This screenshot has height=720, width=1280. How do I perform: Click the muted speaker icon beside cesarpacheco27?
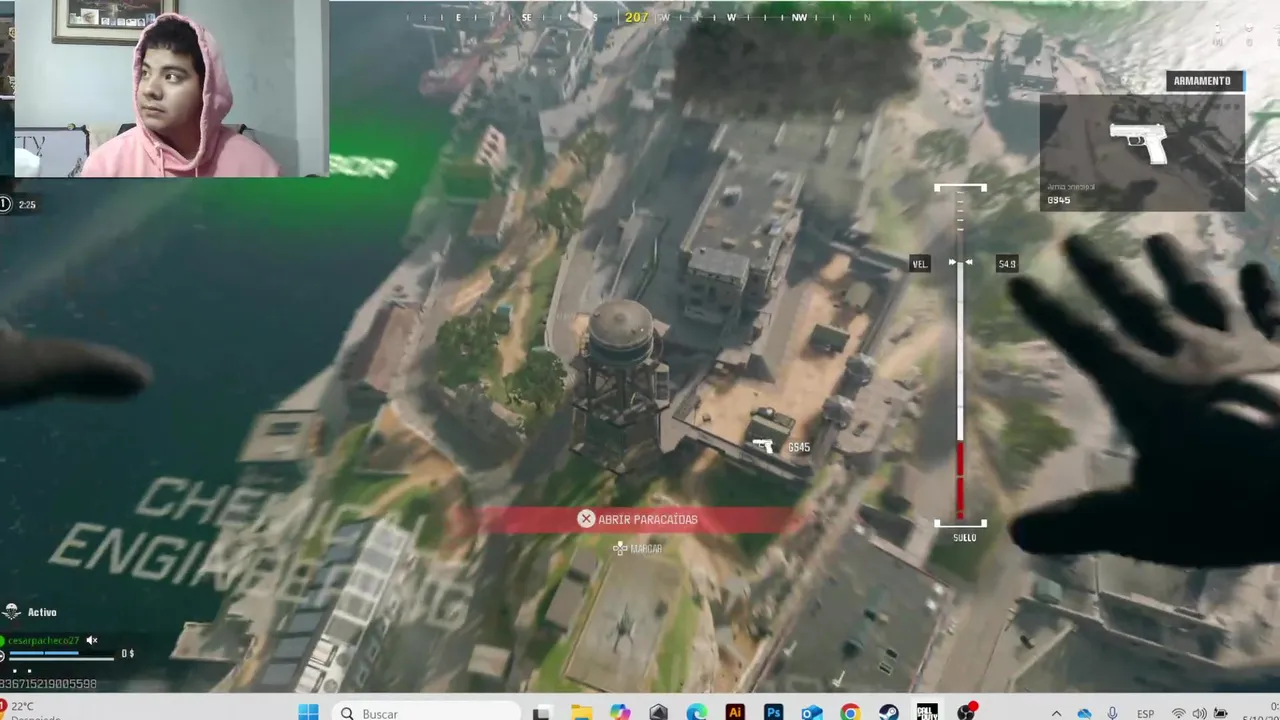[x=92, y=640]
